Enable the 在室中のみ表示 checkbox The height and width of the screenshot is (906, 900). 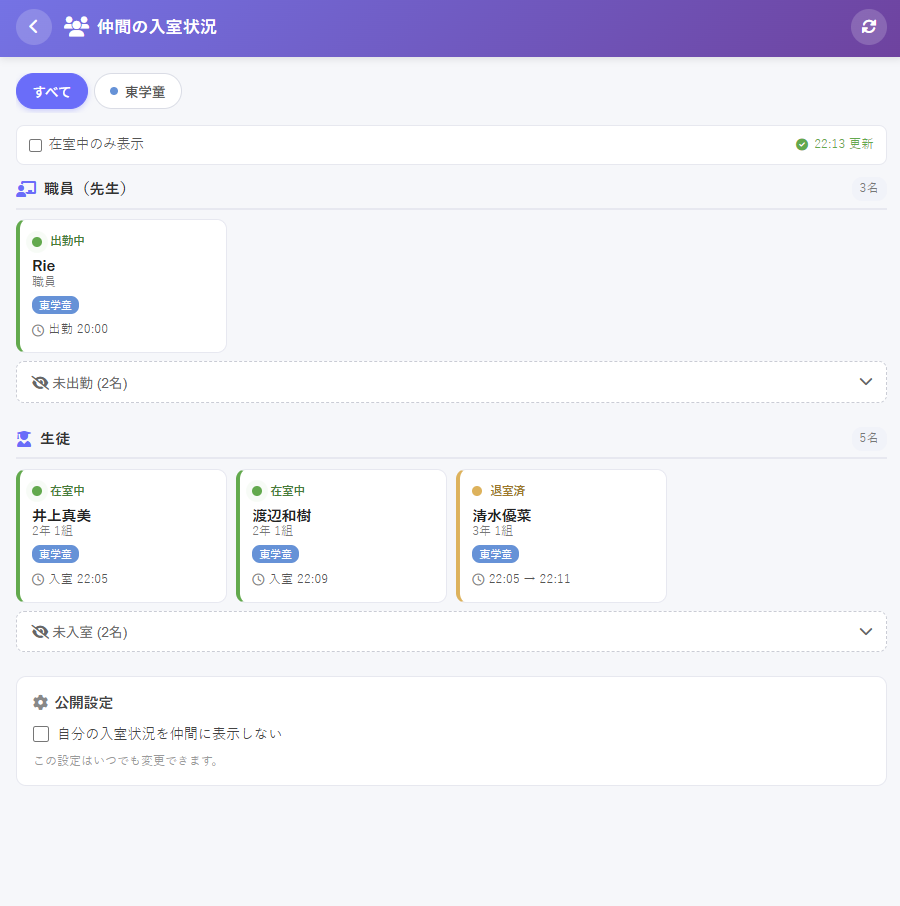point(36,145)
